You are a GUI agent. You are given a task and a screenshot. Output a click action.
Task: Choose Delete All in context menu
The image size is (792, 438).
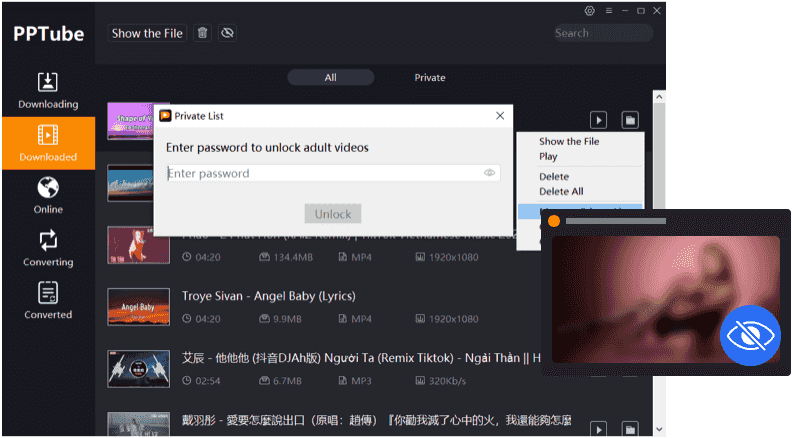[x=561, y=191]
